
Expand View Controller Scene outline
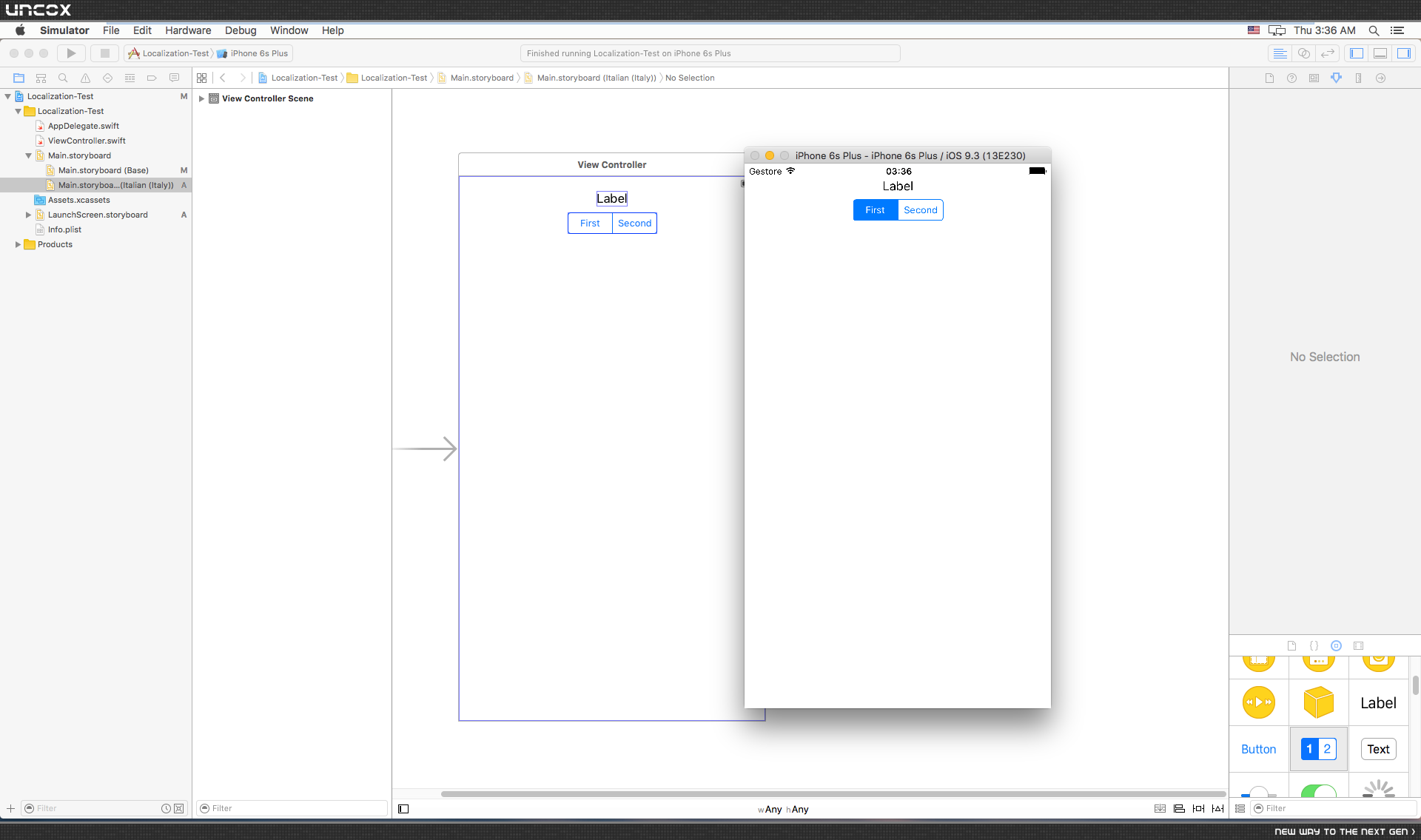201,98
